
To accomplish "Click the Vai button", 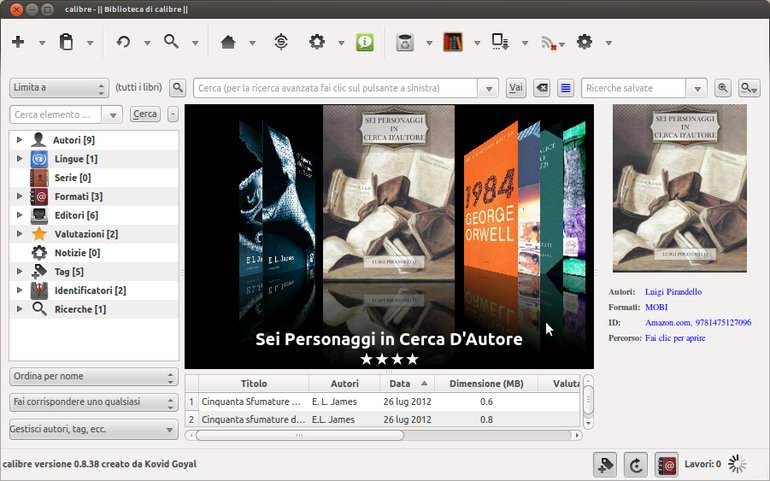I will pos(516,88).
